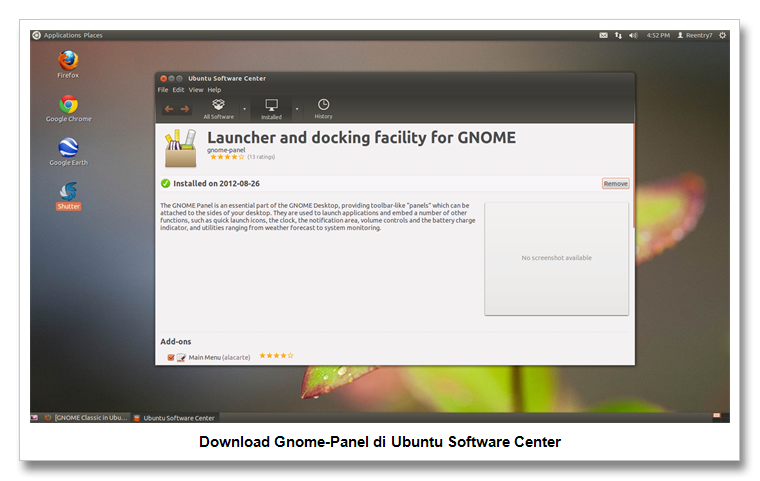Click show desktop icon in bottom panel
The width and height of the screenshot is (760, 481).
tap(34, 417)
